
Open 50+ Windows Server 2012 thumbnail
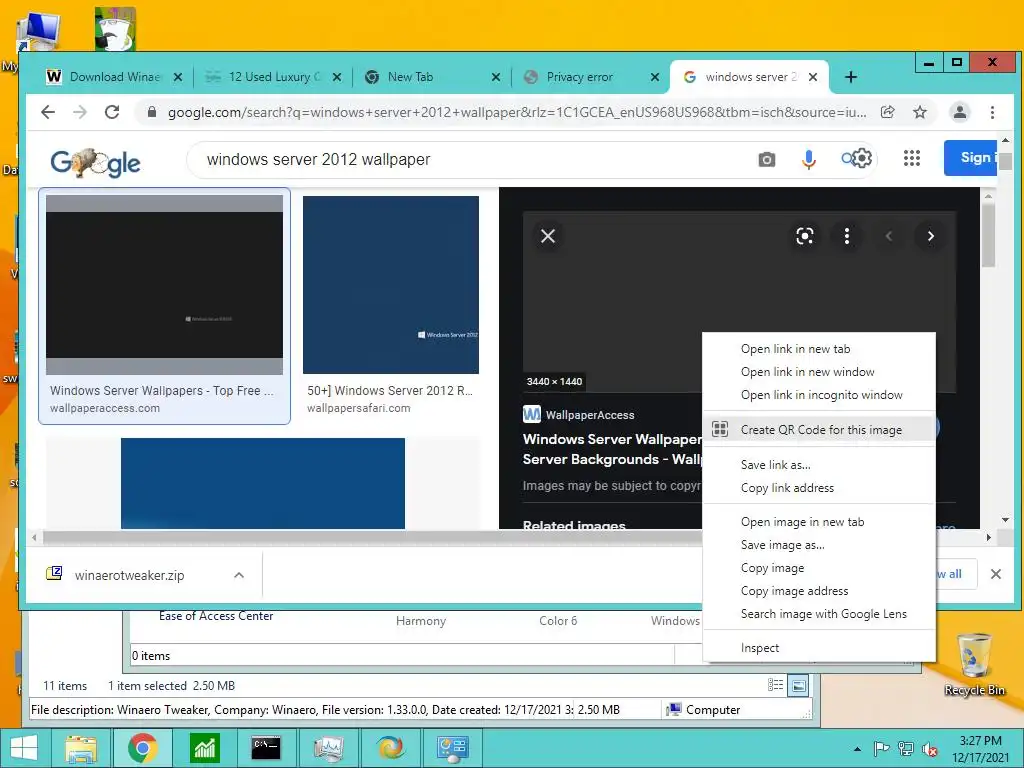391,285
